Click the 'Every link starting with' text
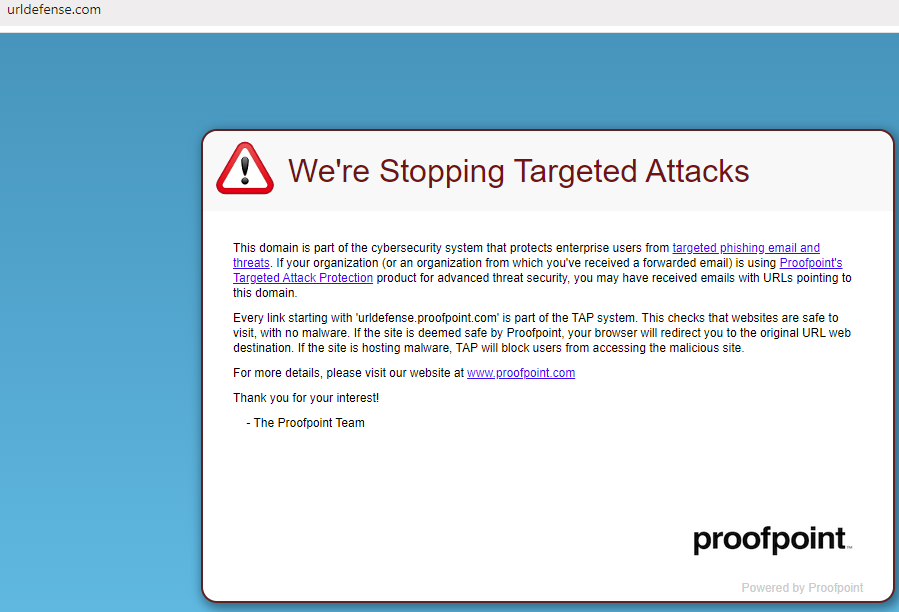Image resolution: width=899 pixels, height=612 pixels. coord(292,318)
